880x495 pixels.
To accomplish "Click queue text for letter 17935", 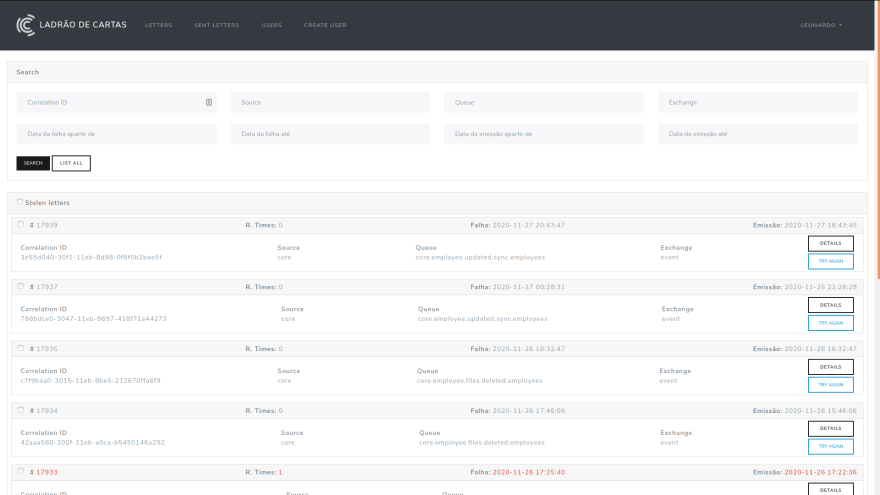I will click(479, 381).
